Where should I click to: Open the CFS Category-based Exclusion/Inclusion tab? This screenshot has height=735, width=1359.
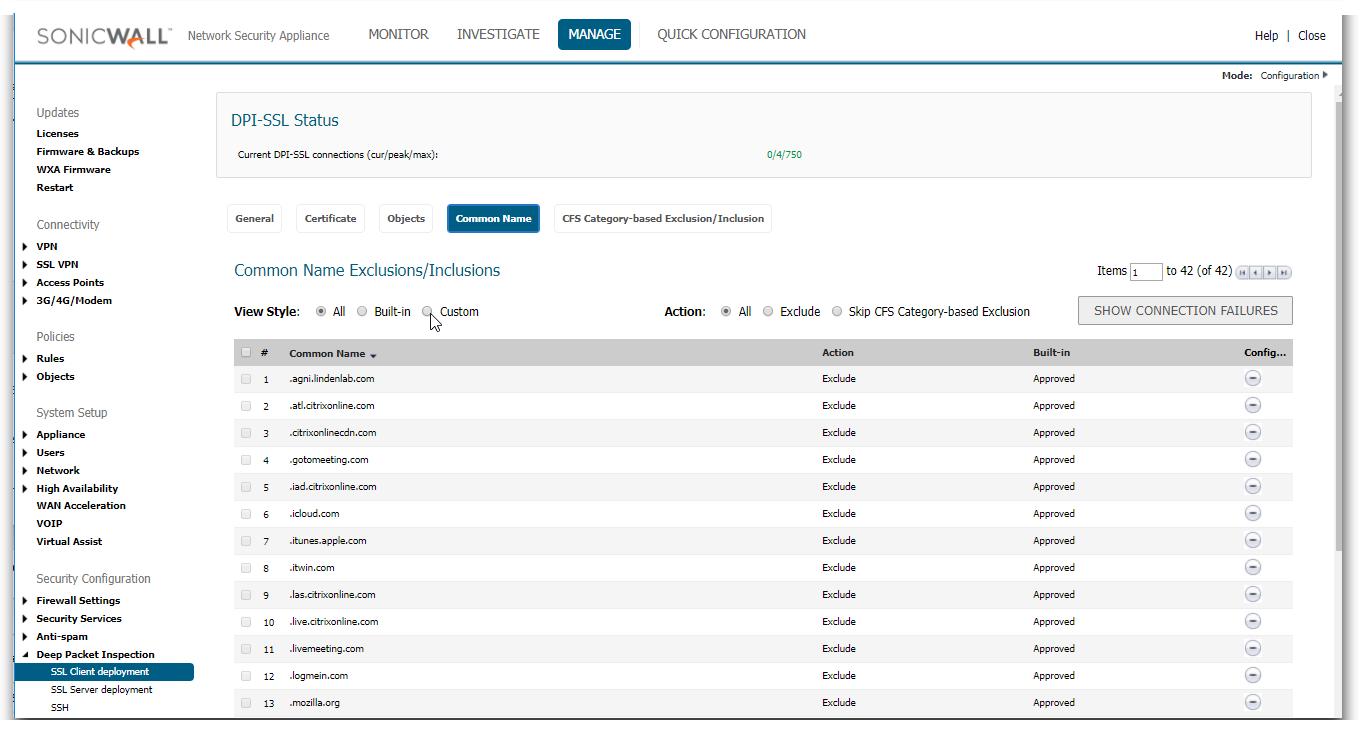[x=663, y=218]
